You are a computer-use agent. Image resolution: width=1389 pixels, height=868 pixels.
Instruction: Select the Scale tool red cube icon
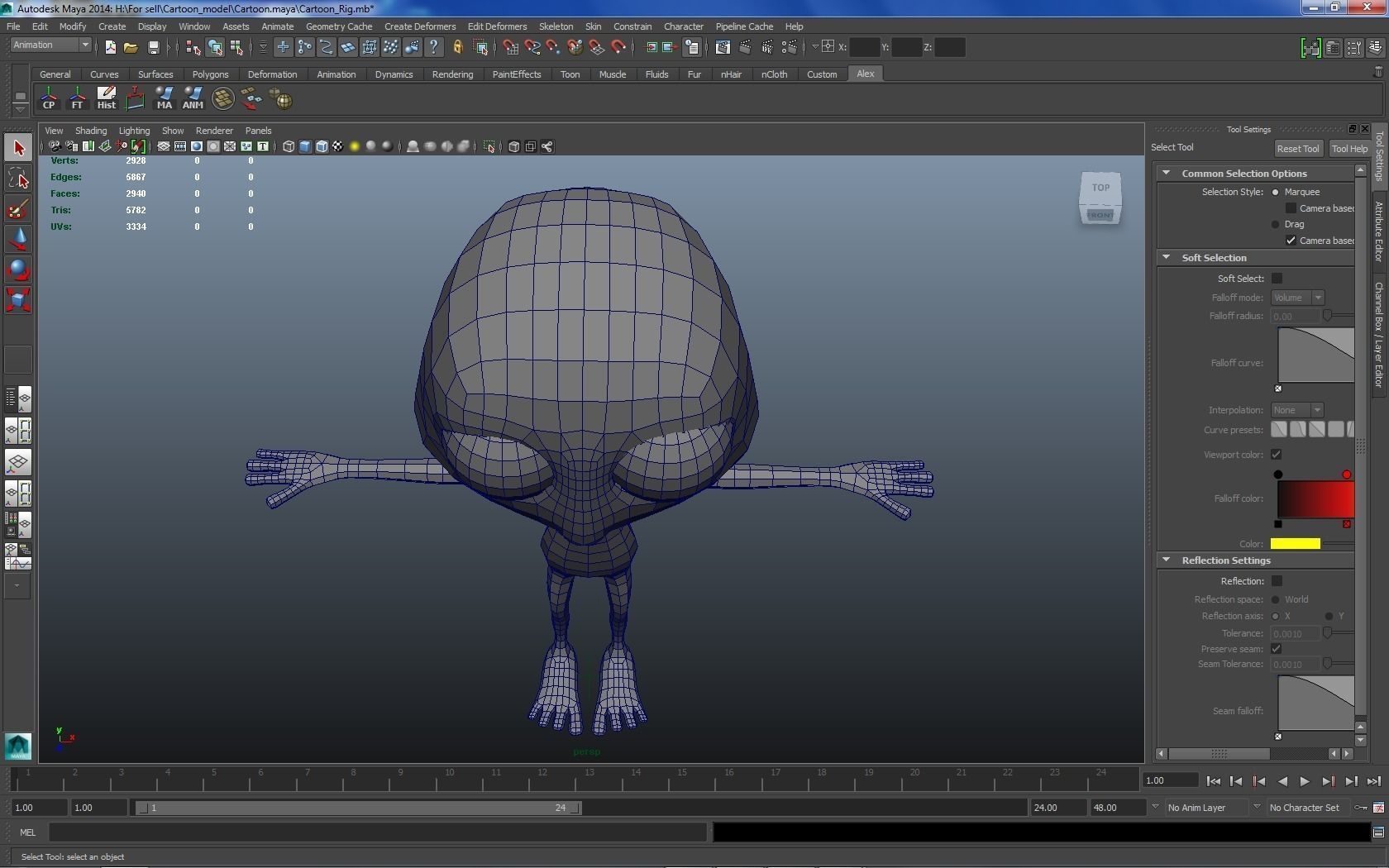click(18, 300)
